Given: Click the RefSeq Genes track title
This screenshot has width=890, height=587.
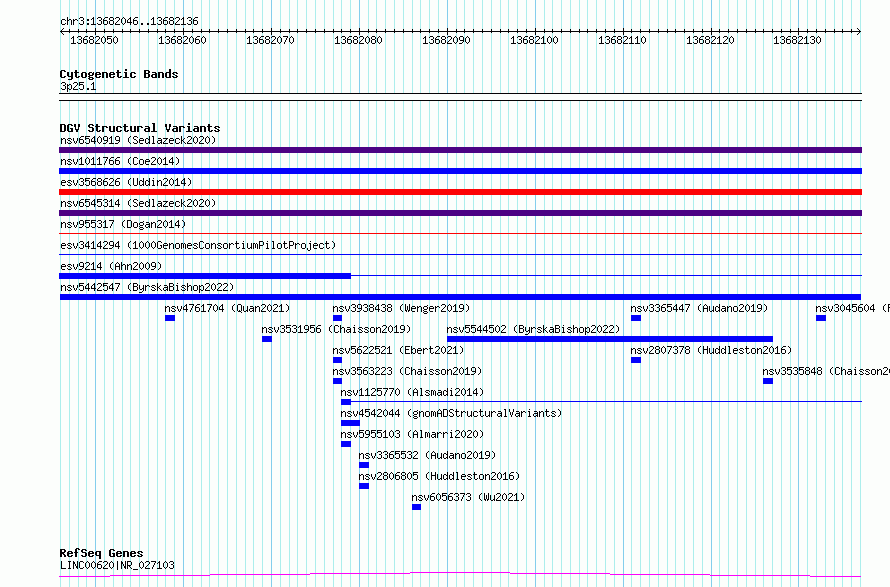Looking at the screenshot, I should pyautogui.click(x=101, y=553).
